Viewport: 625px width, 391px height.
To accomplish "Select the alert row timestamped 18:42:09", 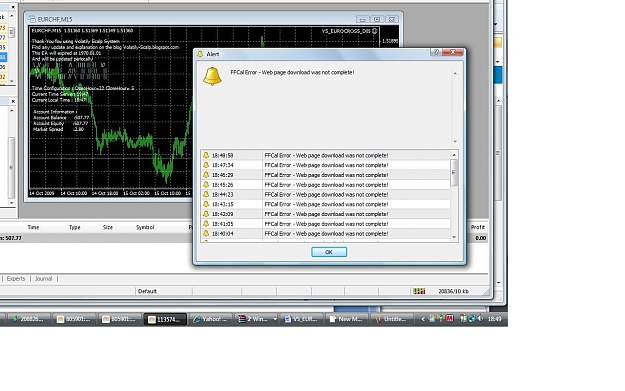I will pyautogui.click(x=326, y=214).
